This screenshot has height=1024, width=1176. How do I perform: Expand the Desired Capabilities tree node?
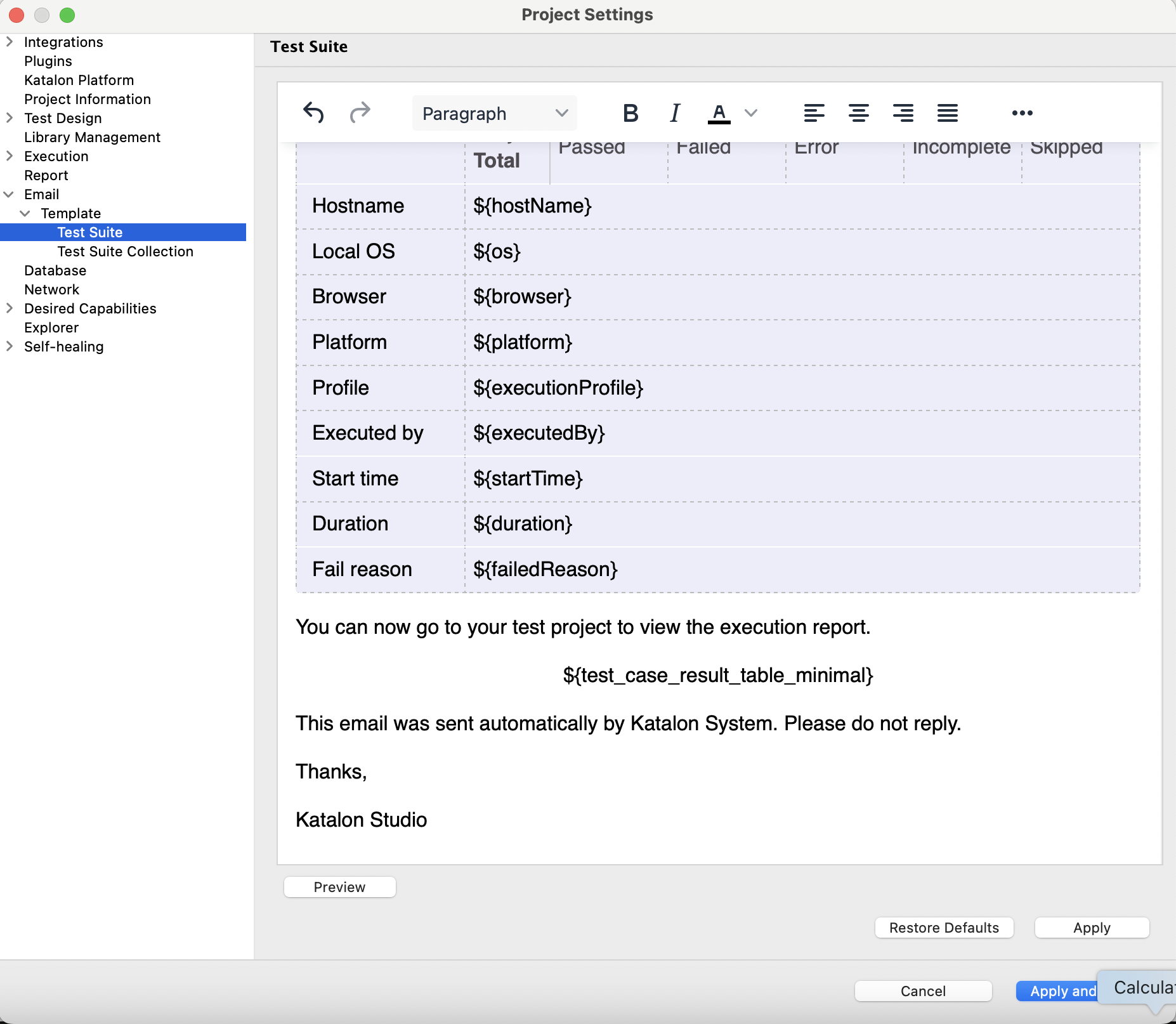pos(9,308)
